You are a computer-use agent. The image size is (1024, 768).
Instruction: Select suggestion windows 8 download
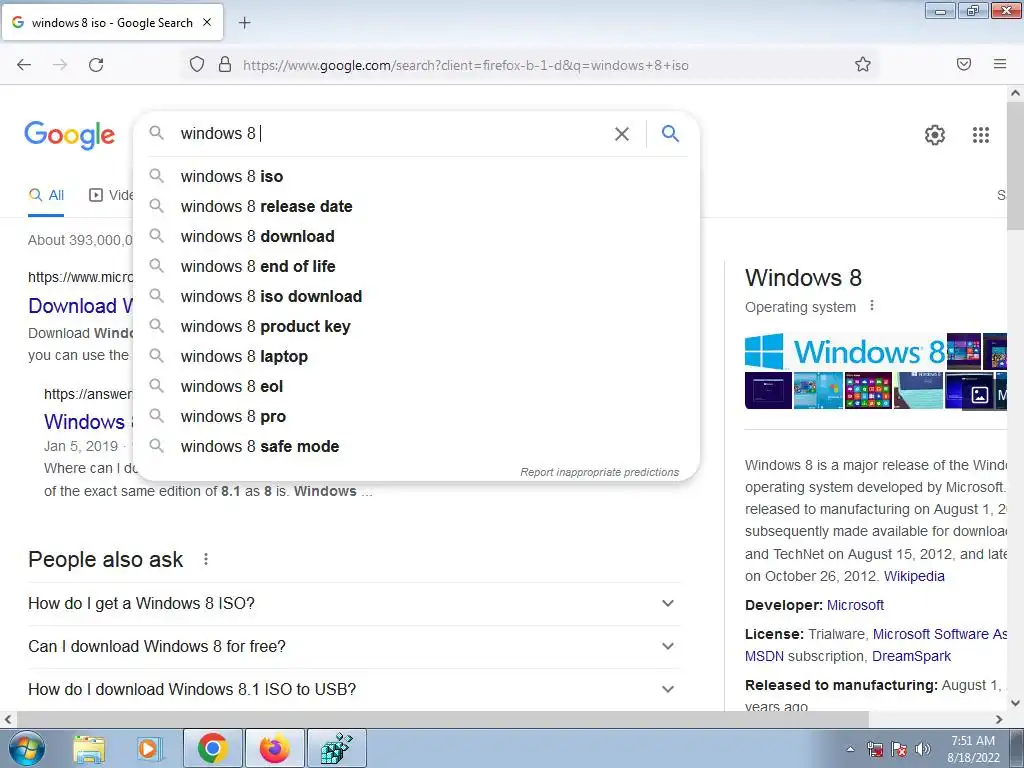coord(417,236)
